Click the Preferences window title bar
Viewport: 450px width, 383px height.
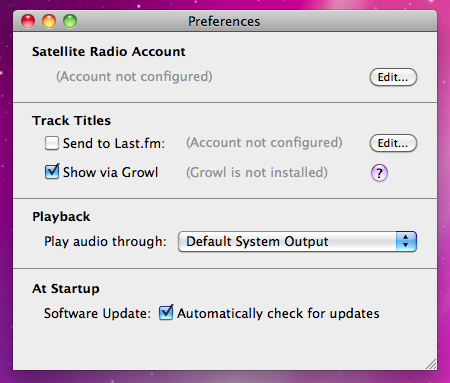(225, 21)
